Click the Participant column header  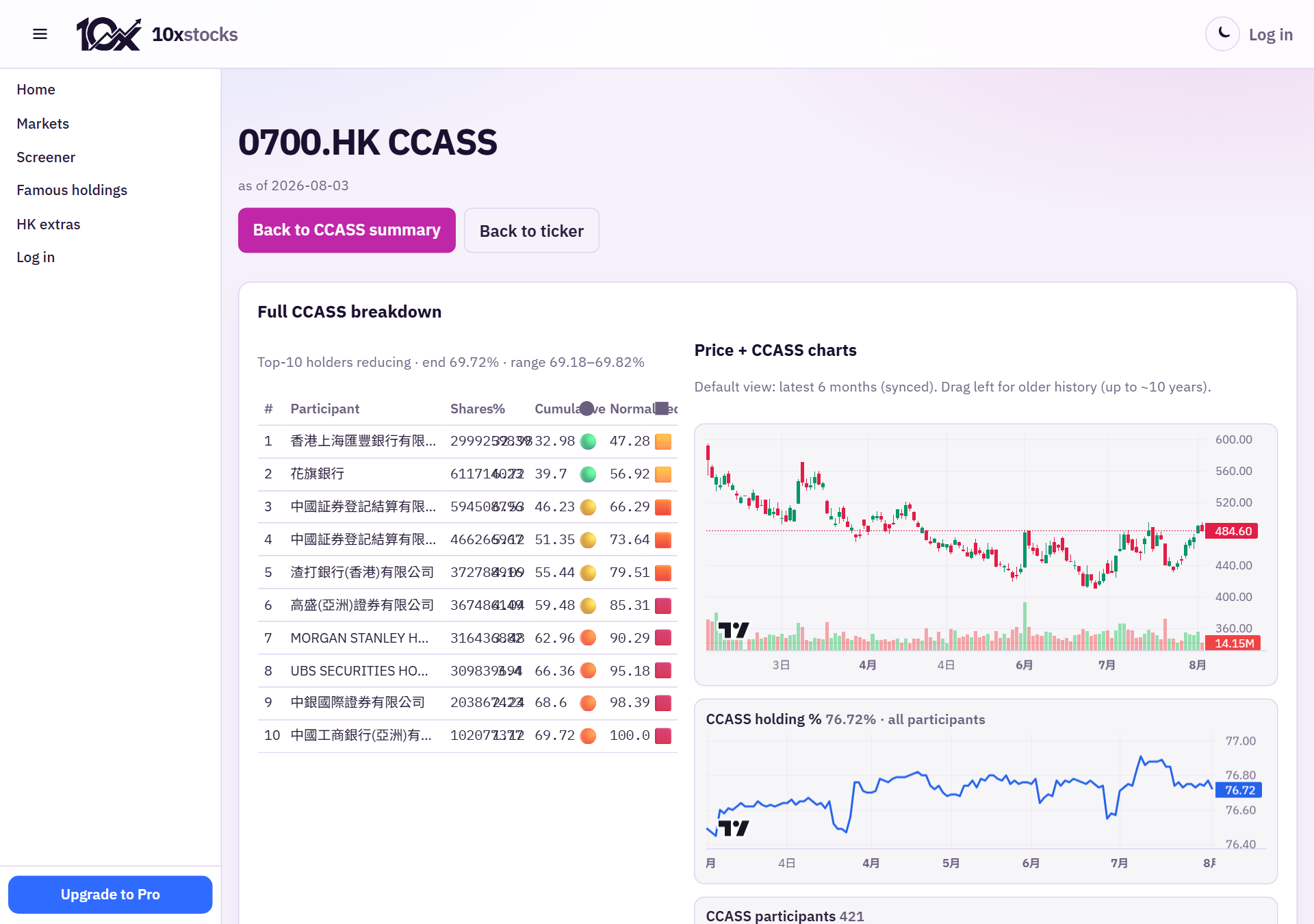pyautogui.click(x=324, y=409)
